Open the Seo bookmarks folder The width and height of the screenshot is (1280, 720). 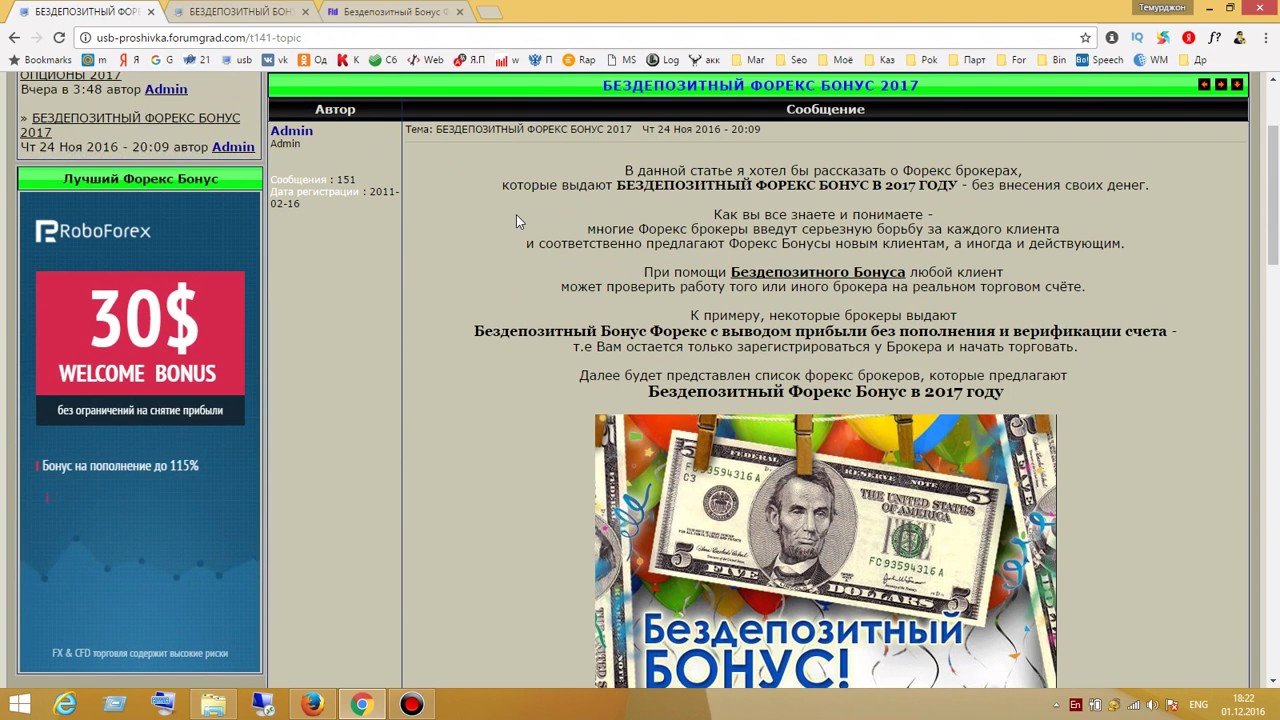(790, 60)
